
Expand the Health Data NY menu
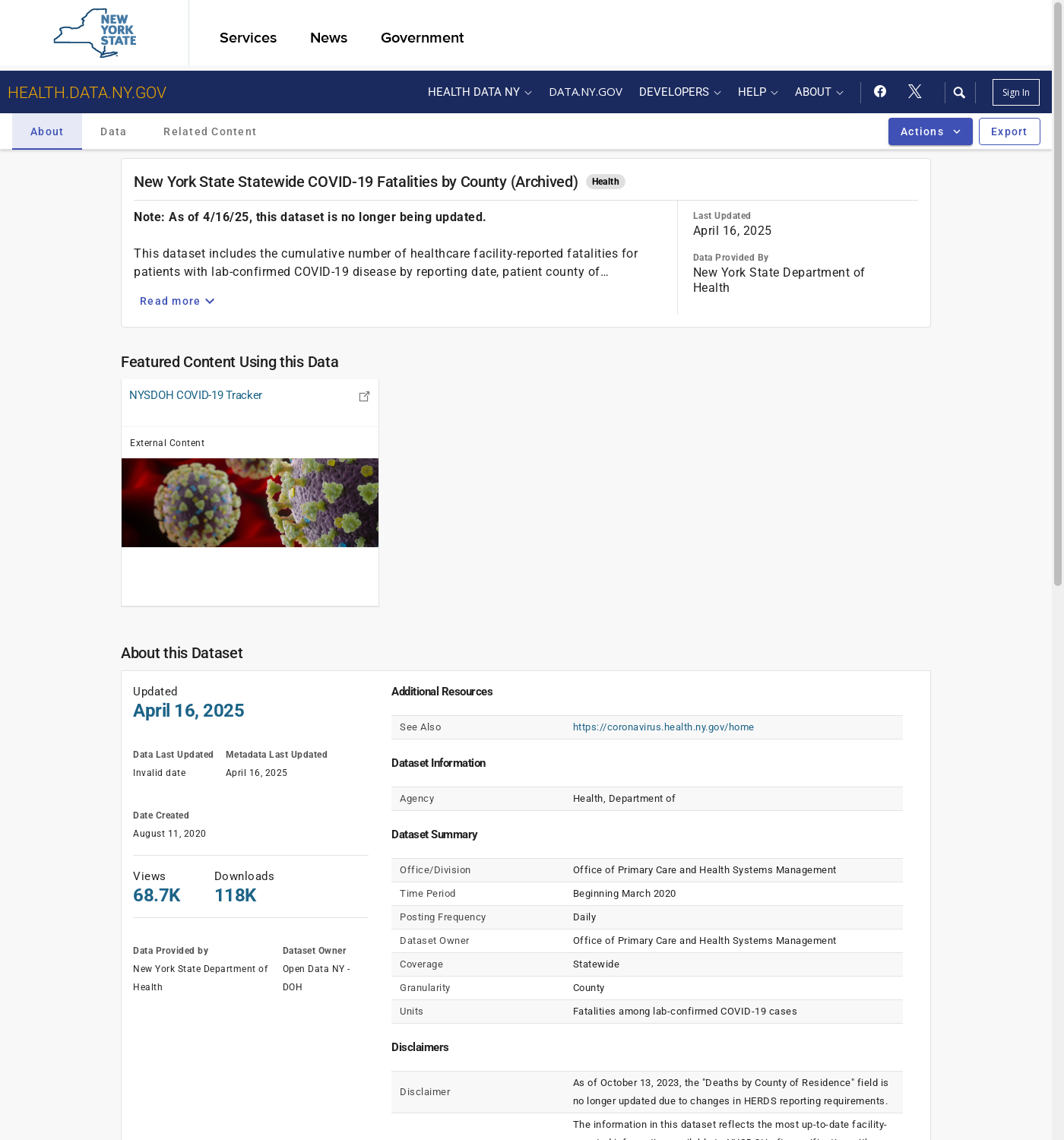(x=480, y=92)
